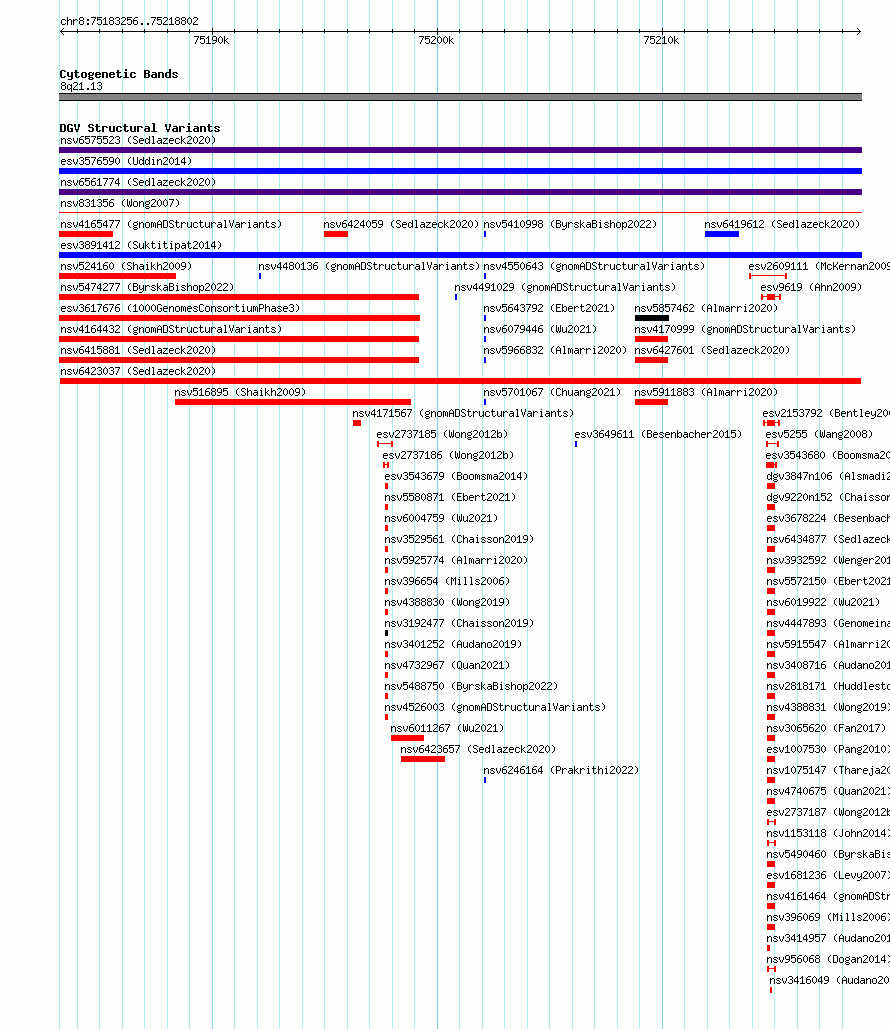Open variant esv3576590 (Uddin2014)
The height and width of the screenshot is (1029, 890).
(x=126, y=161)
